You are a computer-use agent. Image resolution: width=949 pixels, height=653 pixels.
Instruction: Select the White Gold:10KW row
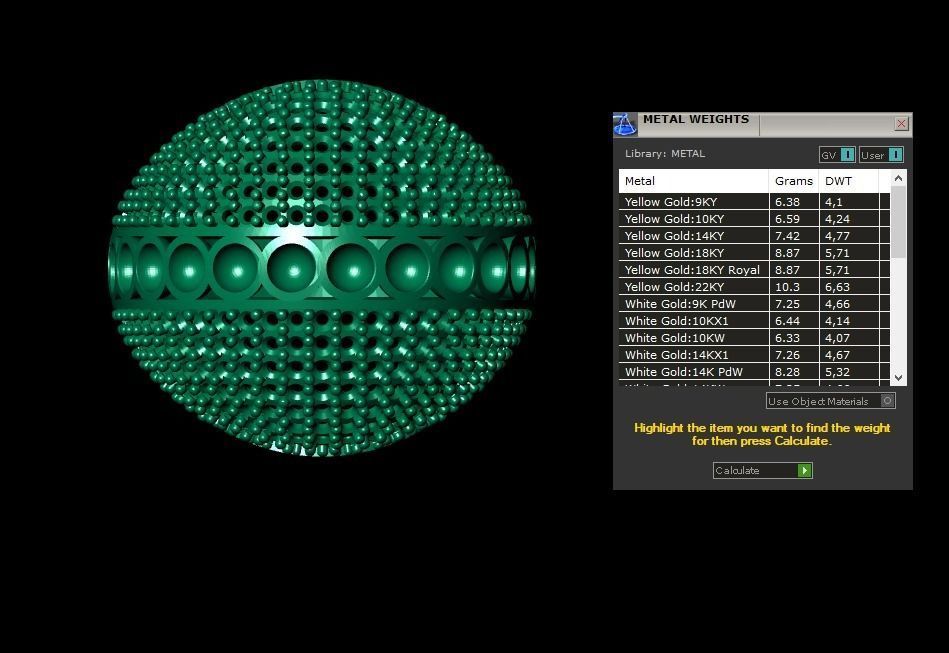754,337
